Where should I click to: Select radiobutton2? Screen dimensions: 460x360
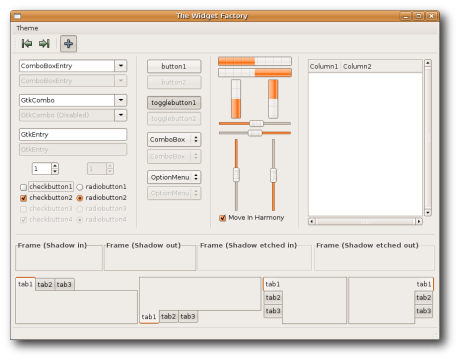point(80,198)
